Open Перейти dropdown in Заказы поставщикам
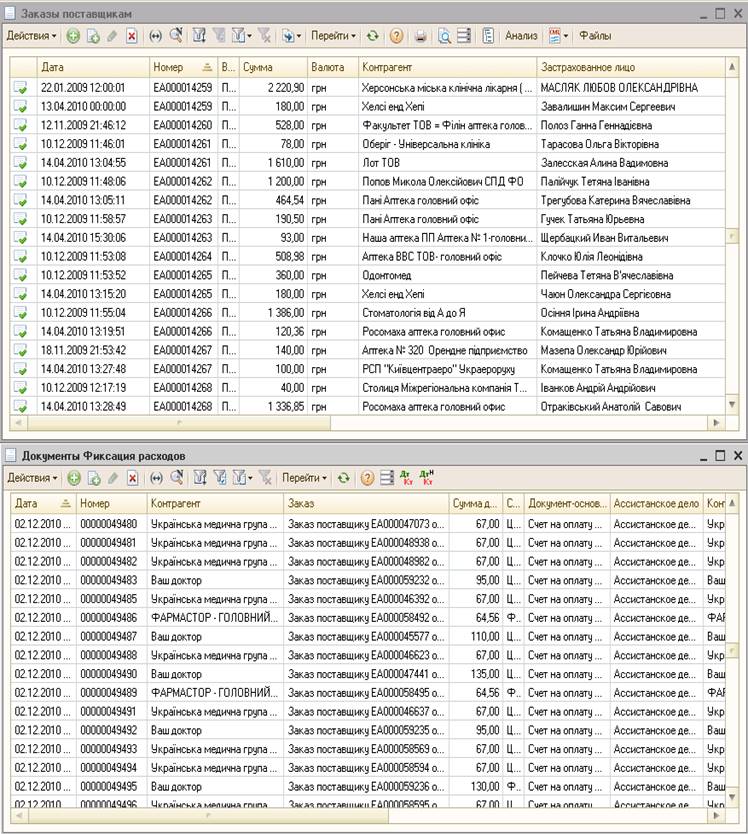Viewport: 748px width, 834px height. click(333, 36)
